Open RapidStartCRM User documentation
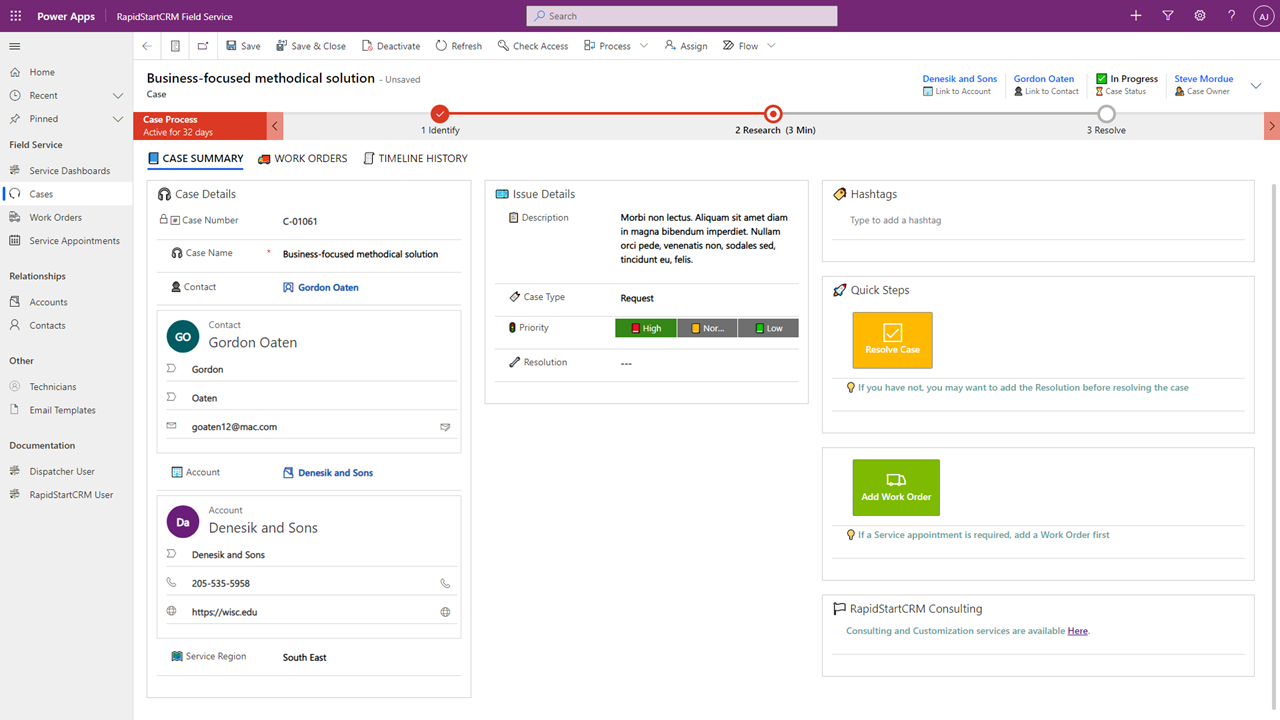 pyautogui.click(x=66, y=495)
